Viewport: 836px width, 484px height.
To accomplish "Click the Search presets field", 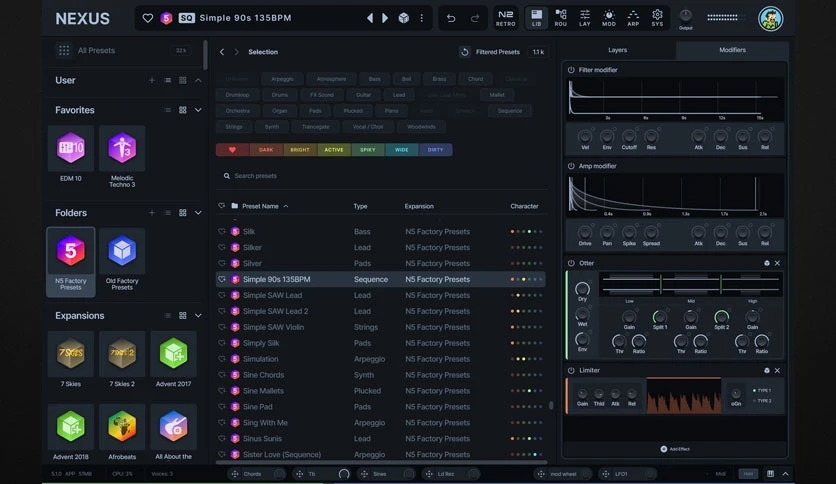I will [381, 176].
